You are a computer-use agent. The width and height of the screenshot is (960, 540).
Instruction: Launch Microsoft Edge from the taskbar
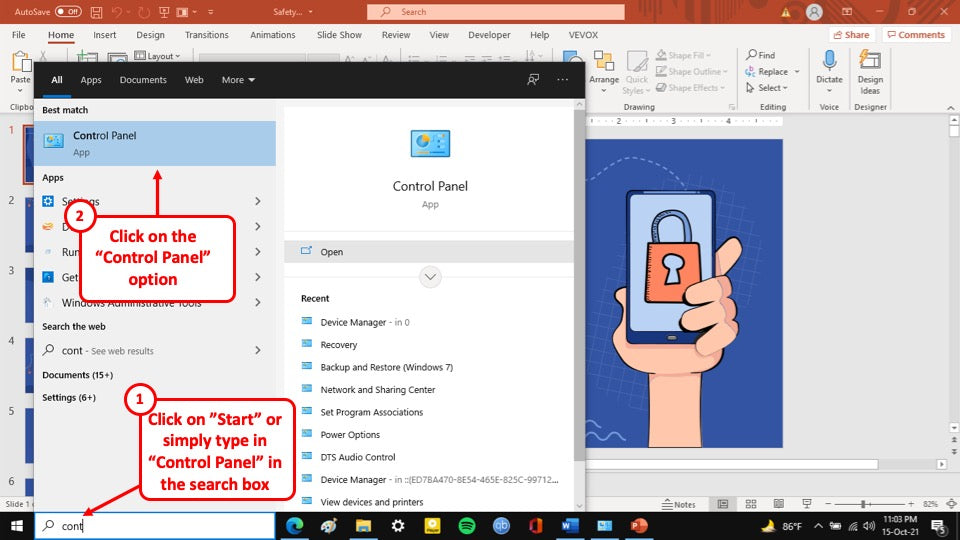pos(294,526)
